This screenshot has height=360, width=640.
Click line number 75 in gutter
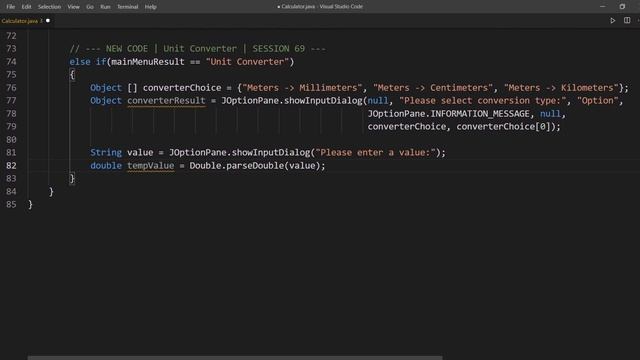pos(11,75)
